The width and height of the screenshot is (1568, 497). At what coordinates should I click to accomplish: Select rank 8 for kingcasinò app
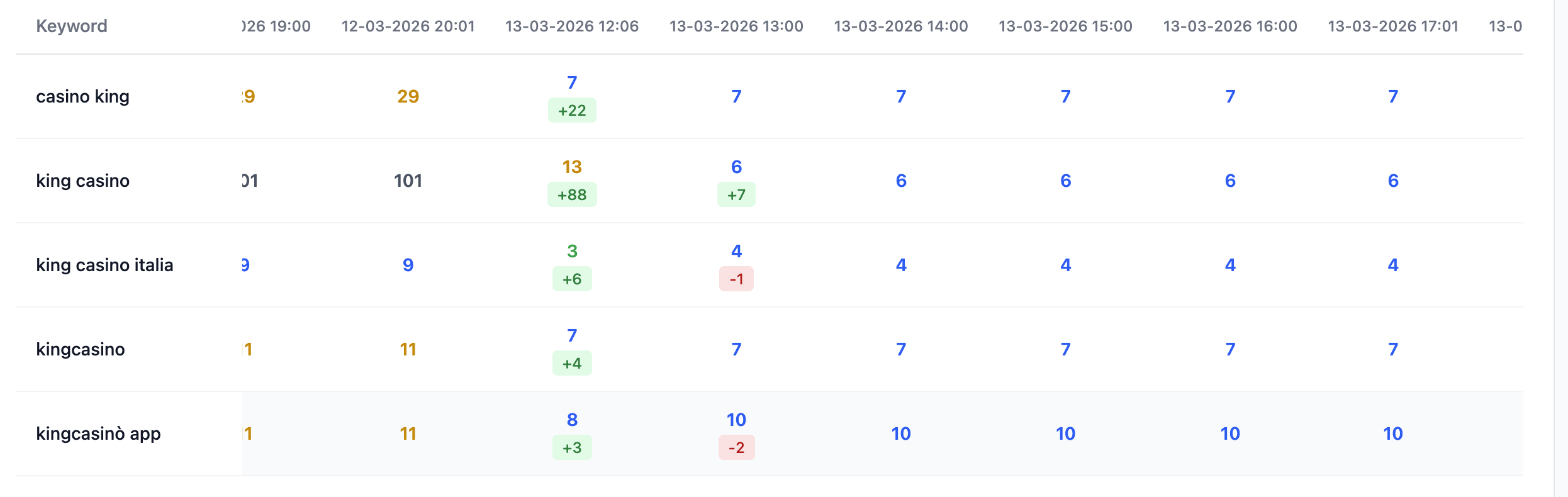point(572,420)
